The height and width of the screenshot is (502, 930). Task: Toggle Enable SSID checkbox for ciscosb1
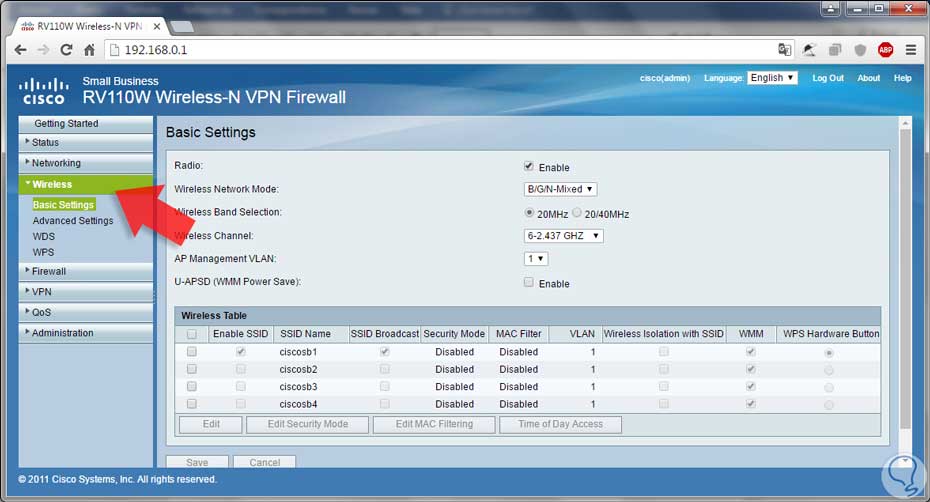240,352
